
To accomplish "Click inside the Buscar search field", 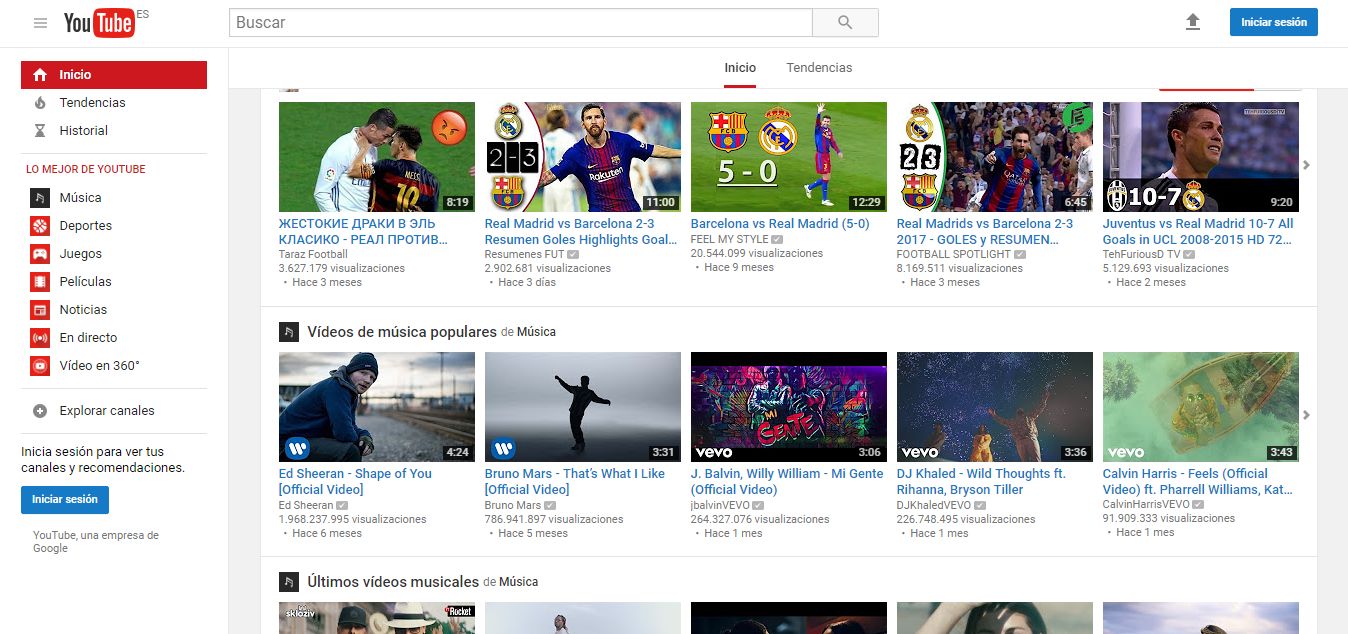I will [x=520, y=23].
